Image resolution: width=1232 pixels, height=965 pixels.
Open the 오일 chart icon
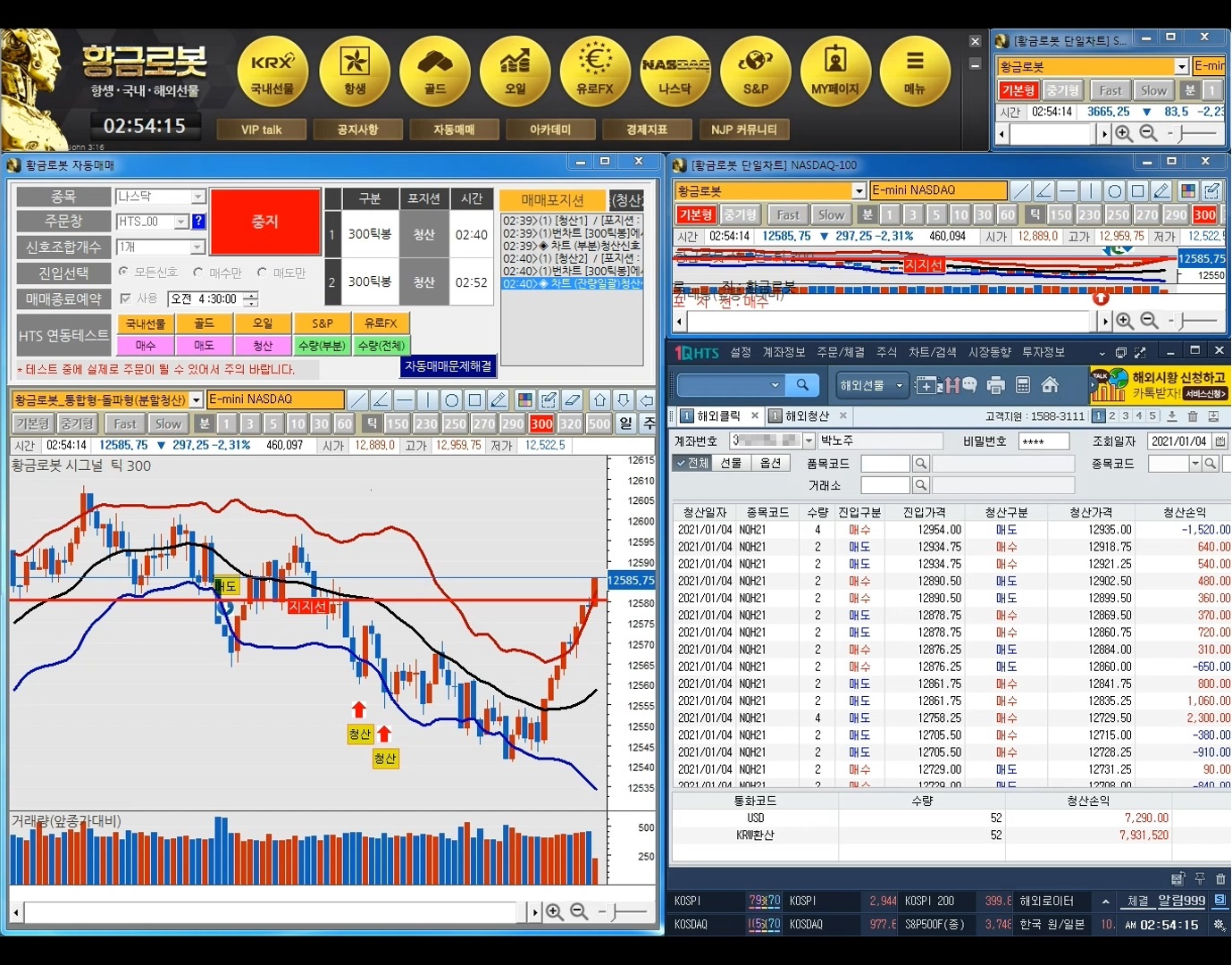click(515, 72)
